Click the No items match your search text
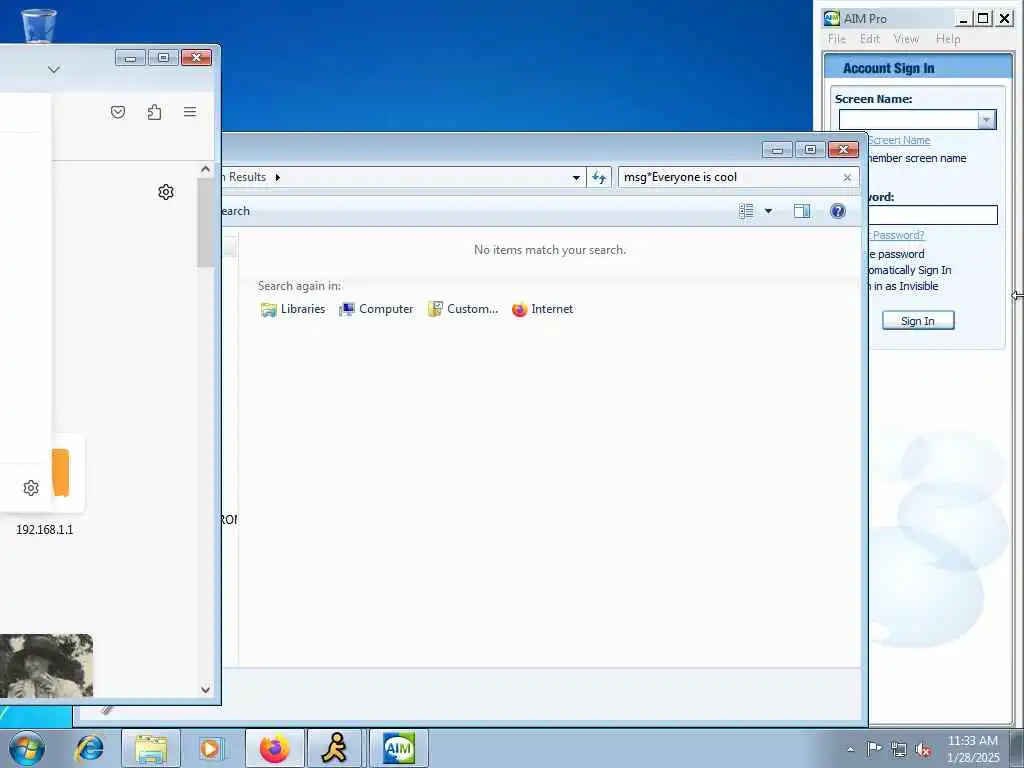The height and width of the screenshot is (768, 1024). click(550, 250)
